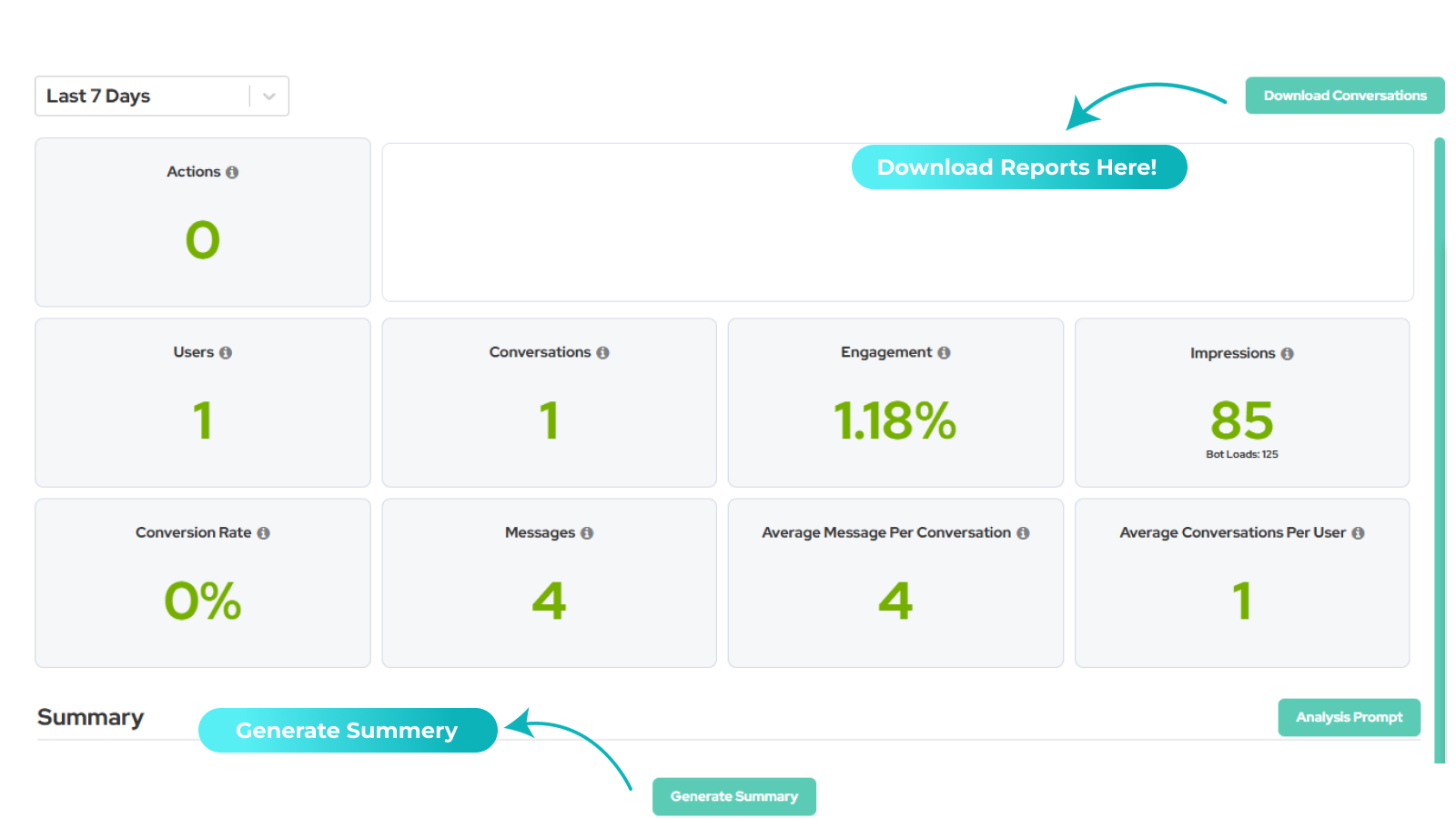Screen dimensions: 1456x819
Task: Click the Generate Summery callout banner
Action: pyautogui.click(x=348, y=730)
